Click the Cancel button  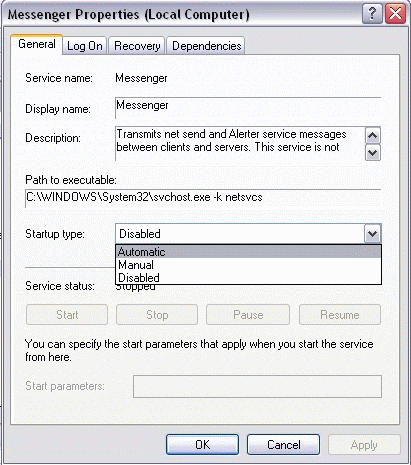[284, 444]
